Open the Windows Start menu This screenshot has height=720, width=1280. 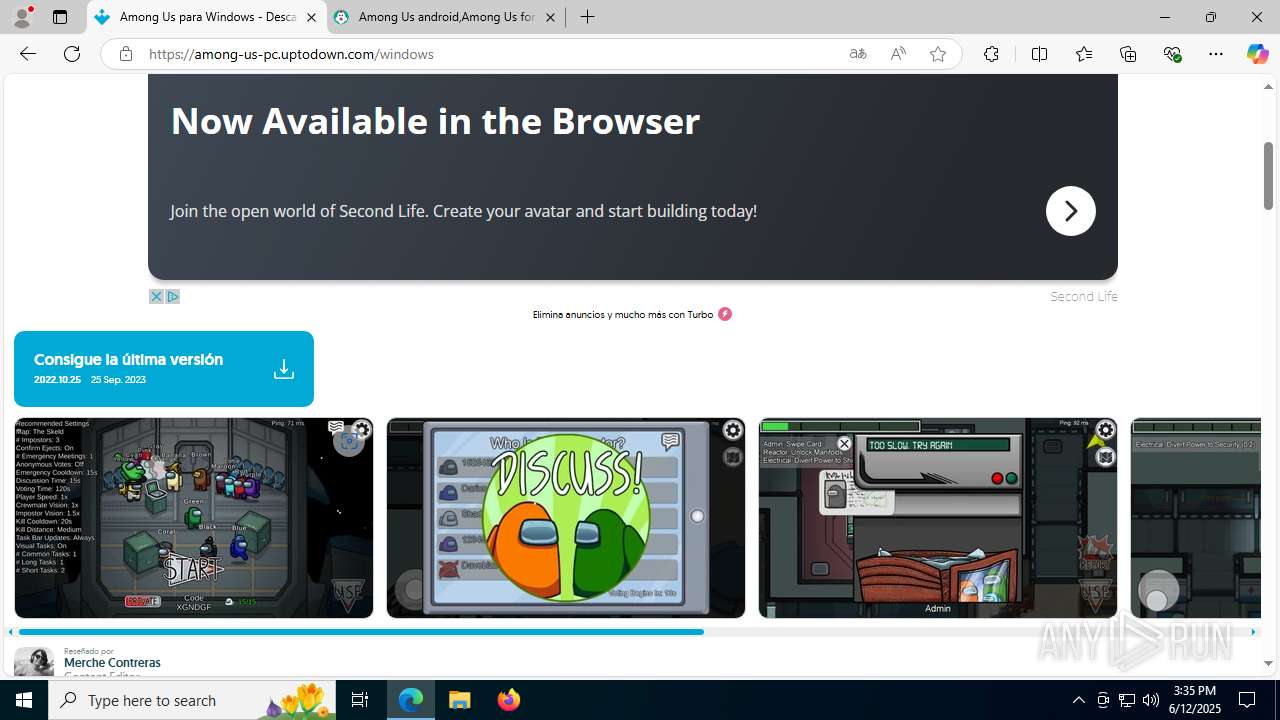tap(24, 700)
